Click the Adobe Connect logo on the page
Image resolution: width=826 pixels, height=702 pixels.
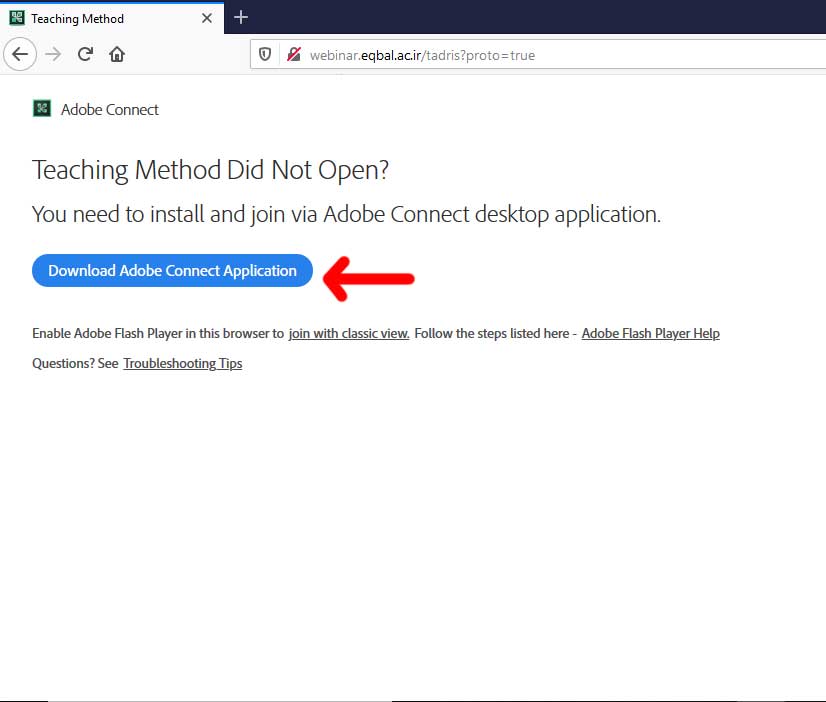tap(41, 109)
